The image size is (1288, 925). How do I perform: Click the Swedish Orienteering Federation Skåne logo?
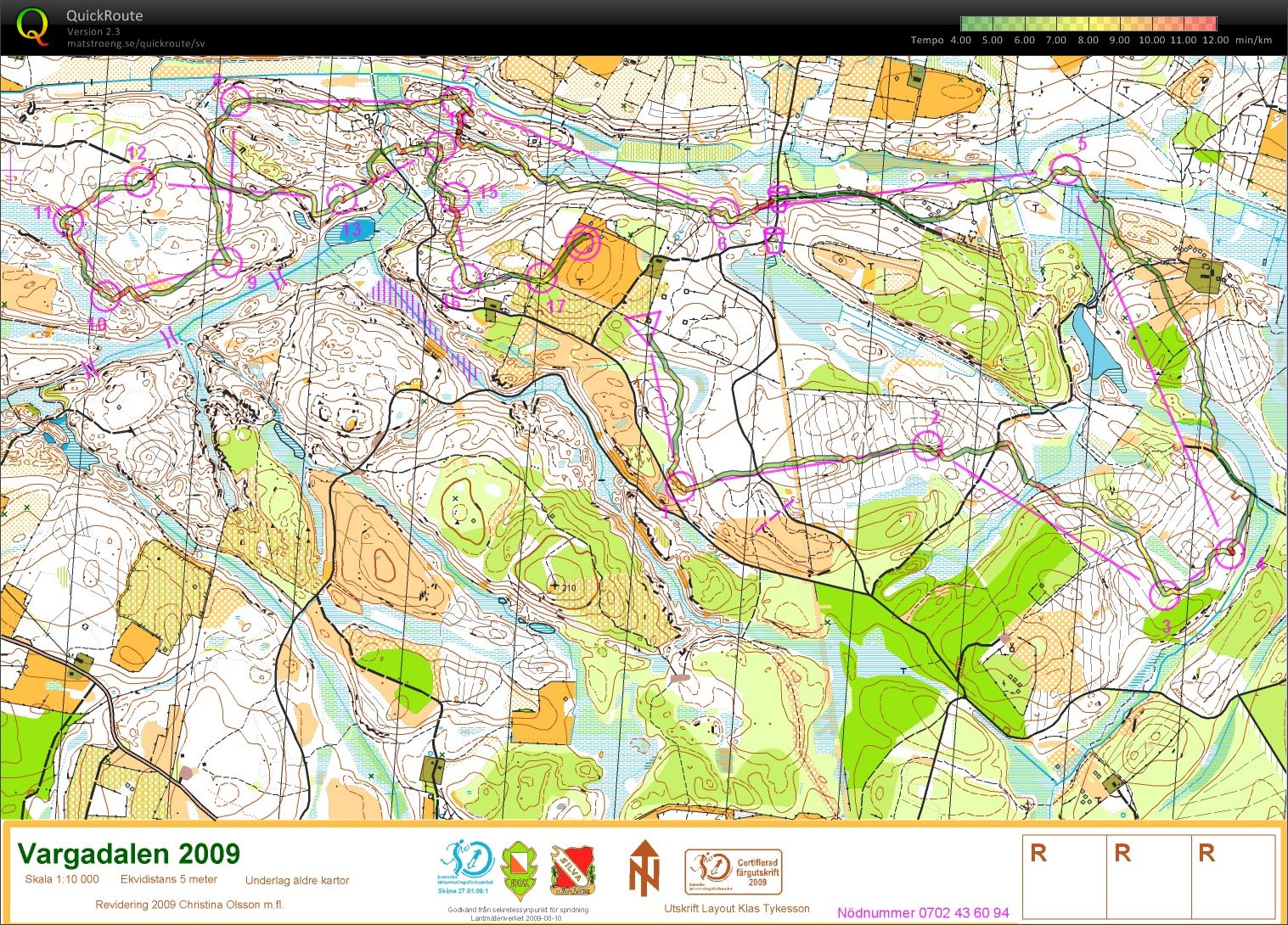465,867
